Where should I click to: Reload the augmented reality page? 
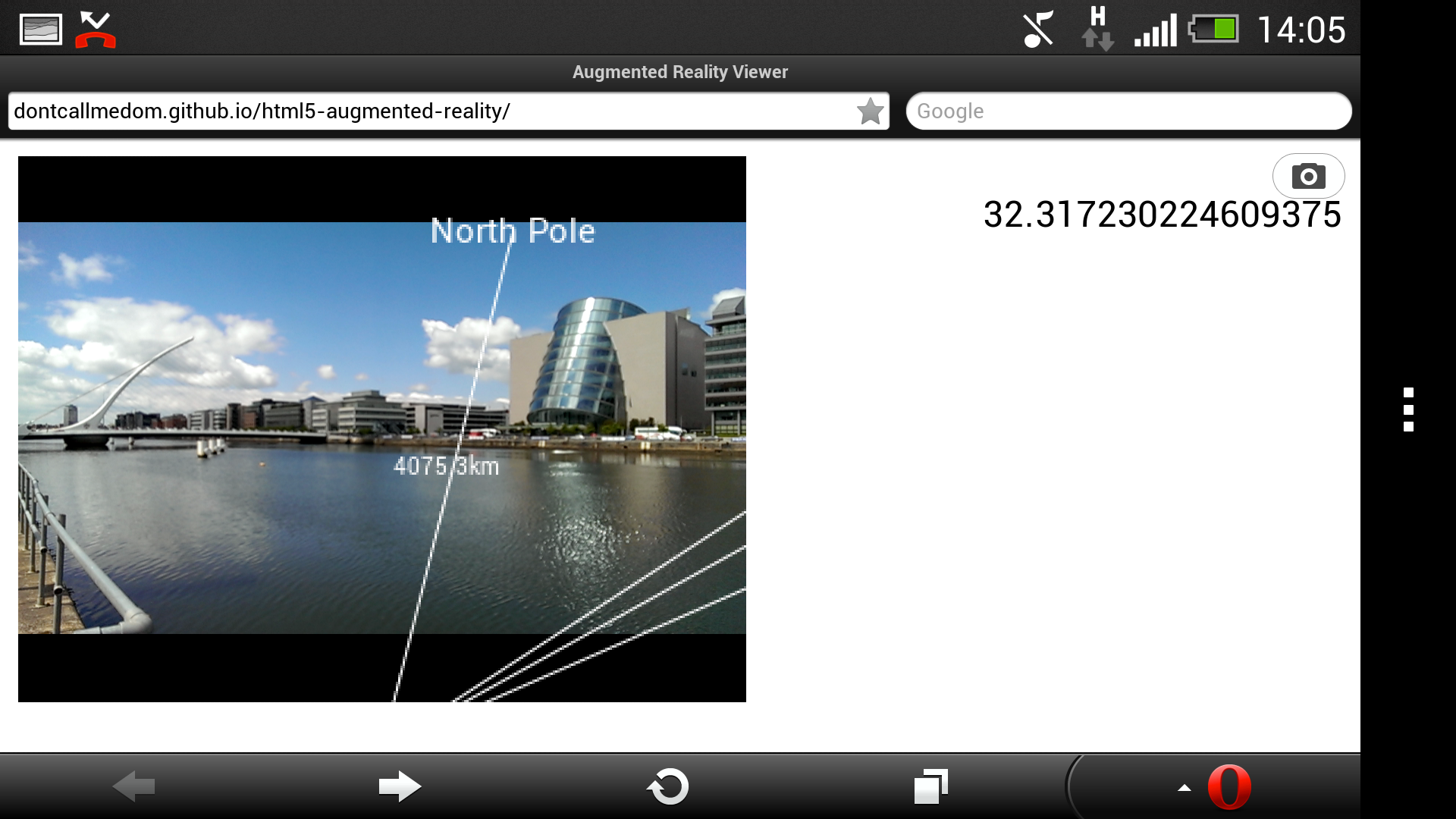(x=669, y=787)
